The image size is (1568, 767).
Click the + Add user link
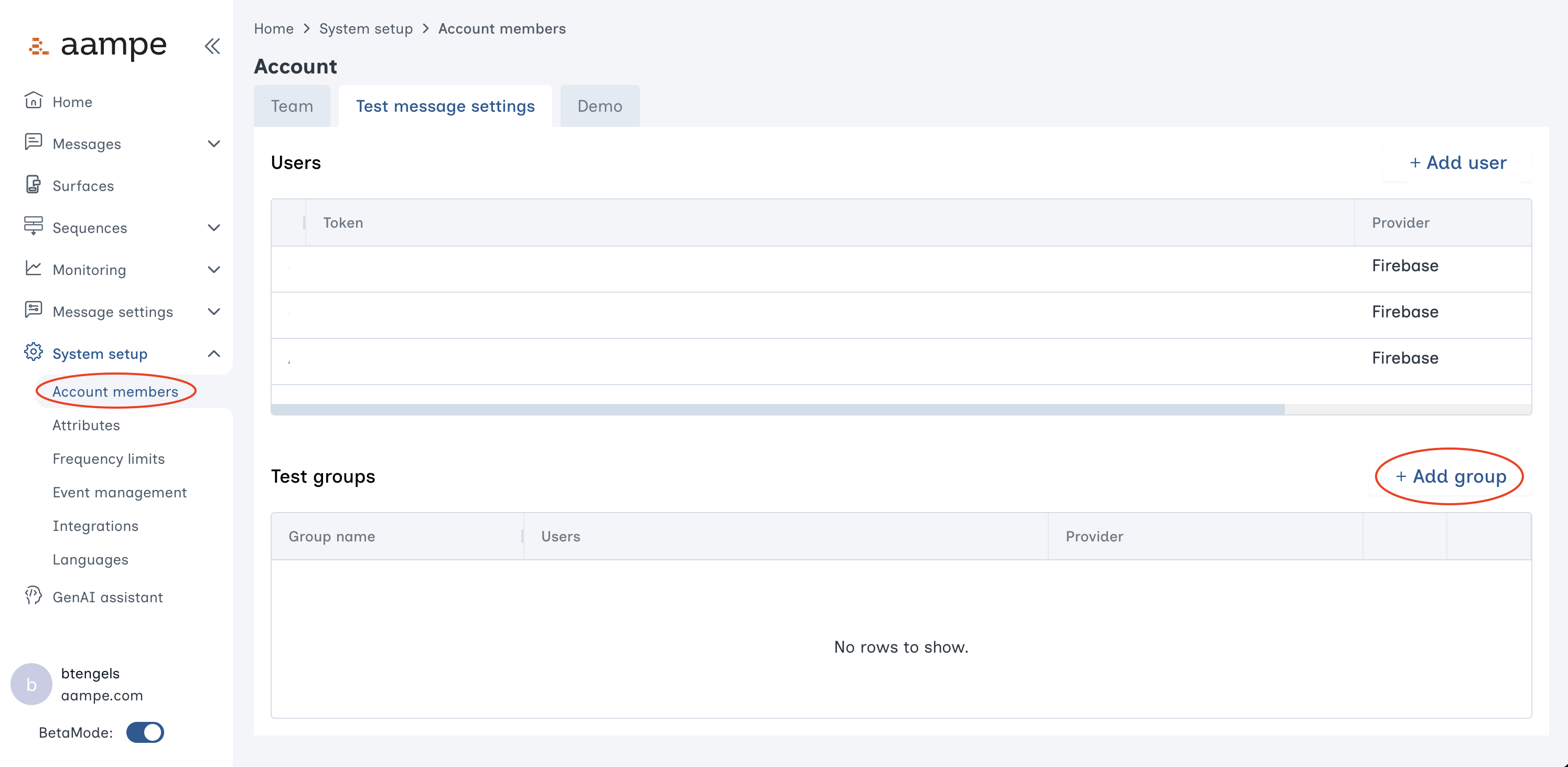[1457, 163]
